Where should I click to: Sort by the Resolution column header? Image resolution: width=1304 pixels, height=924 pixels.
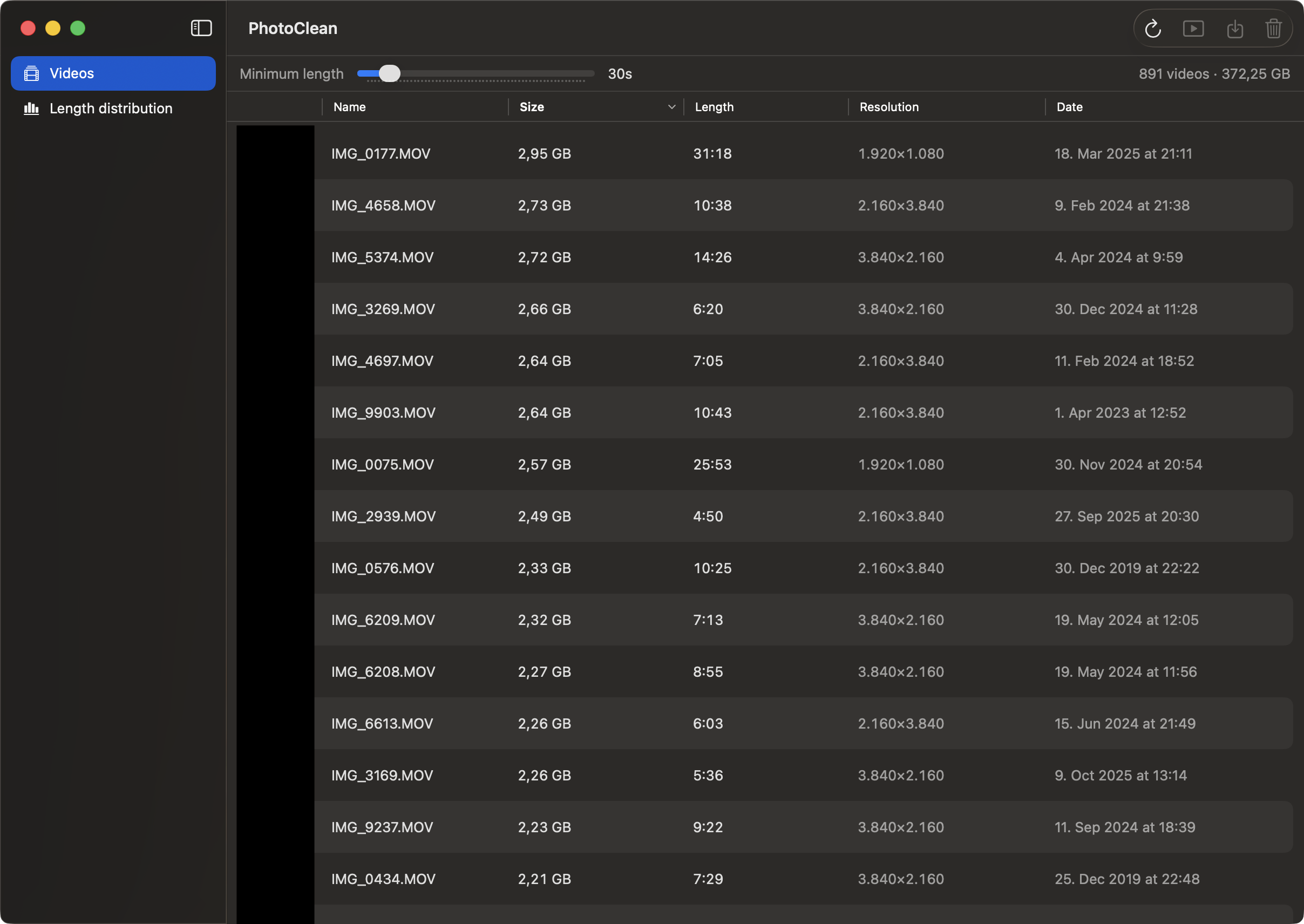(x=889, y=107)
